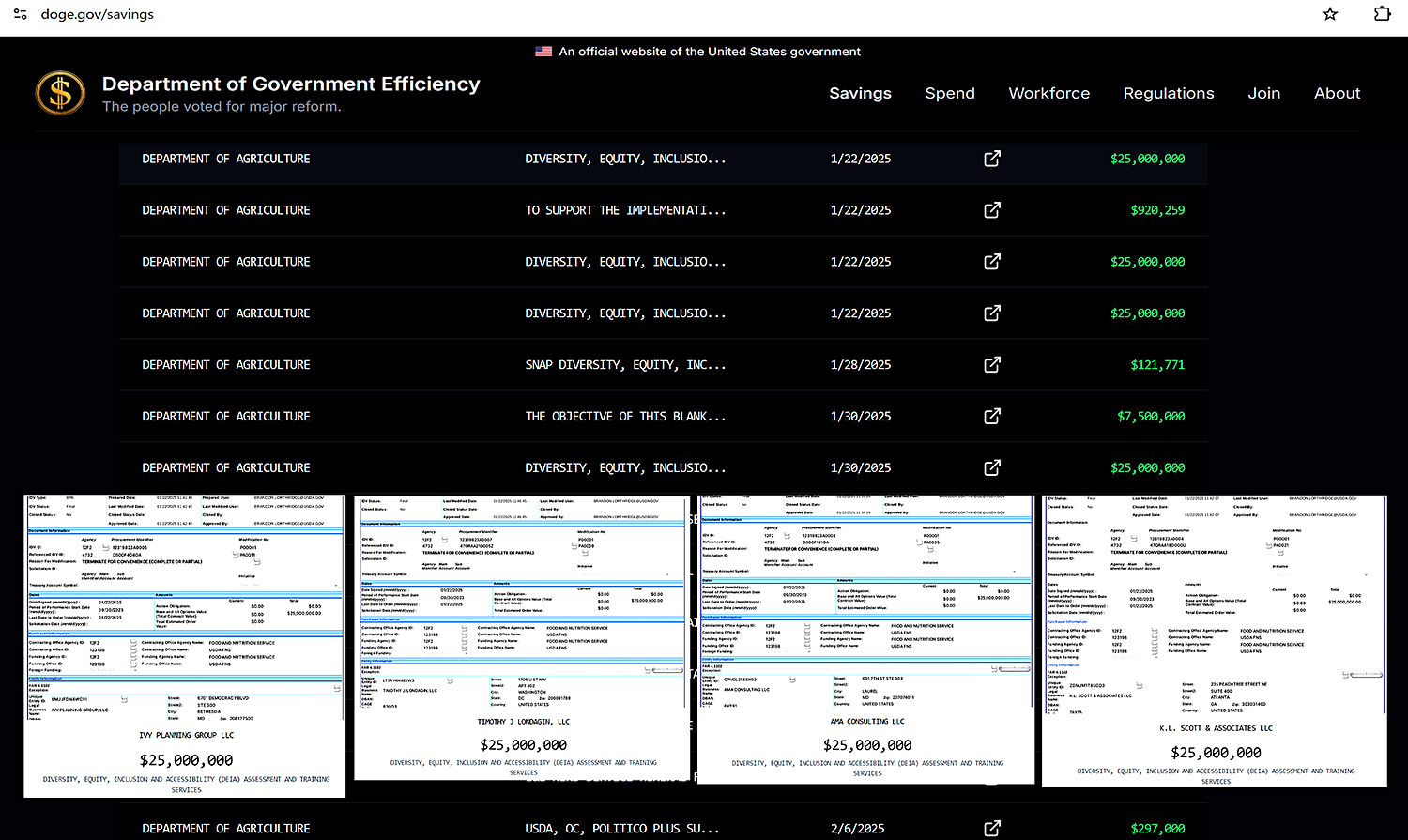This screenshot has height=840, width=1408.
Task: Visit the About page link
Action: pos(1337,94)
